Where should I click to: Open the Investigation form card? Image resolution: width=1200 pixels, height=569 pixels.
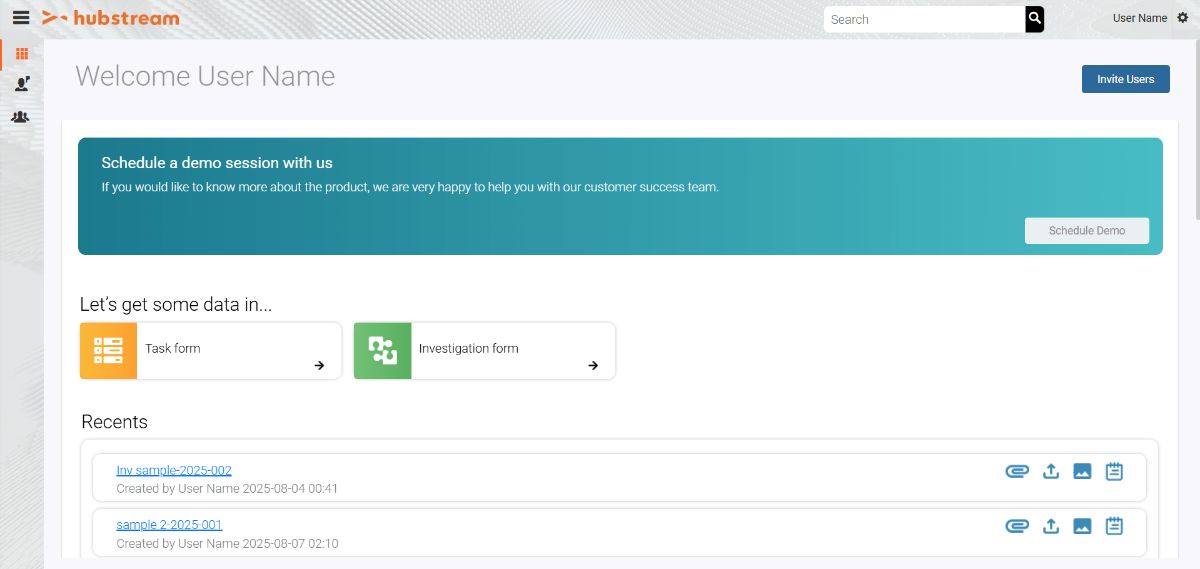pos(484,351)
